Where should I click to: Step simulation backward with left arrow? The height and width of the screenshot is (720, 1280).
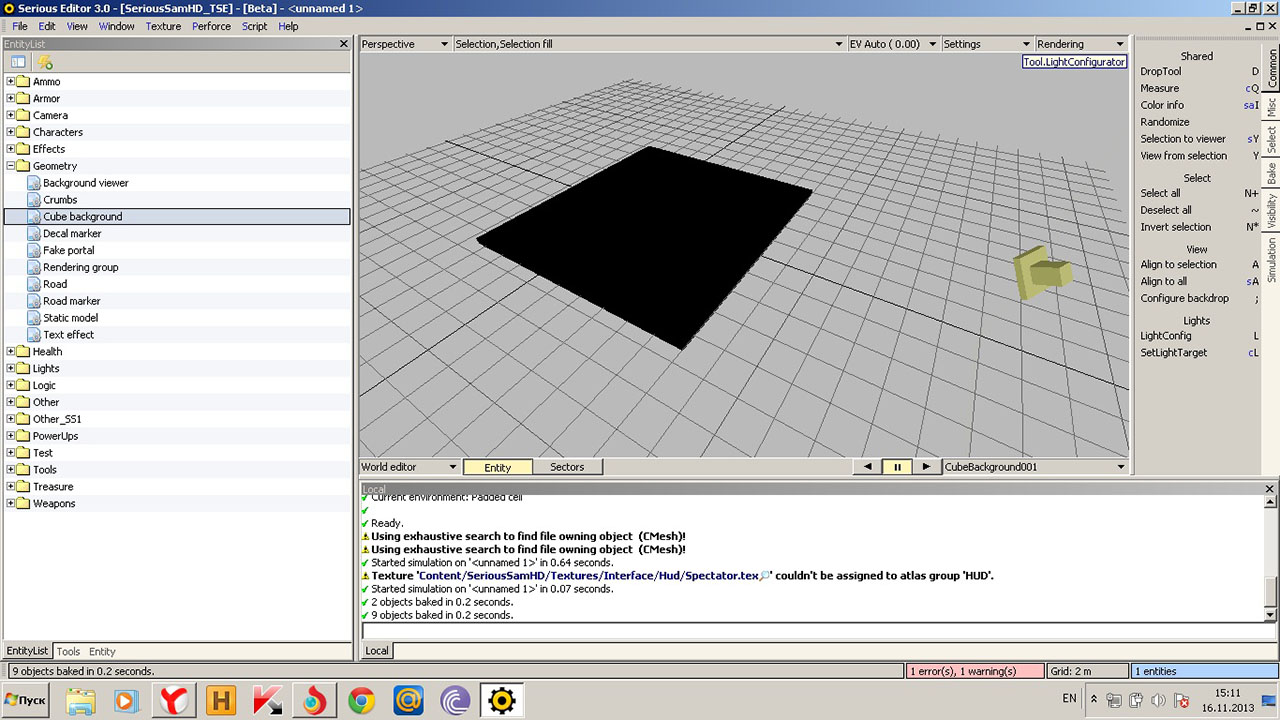[x=868, y=467]
